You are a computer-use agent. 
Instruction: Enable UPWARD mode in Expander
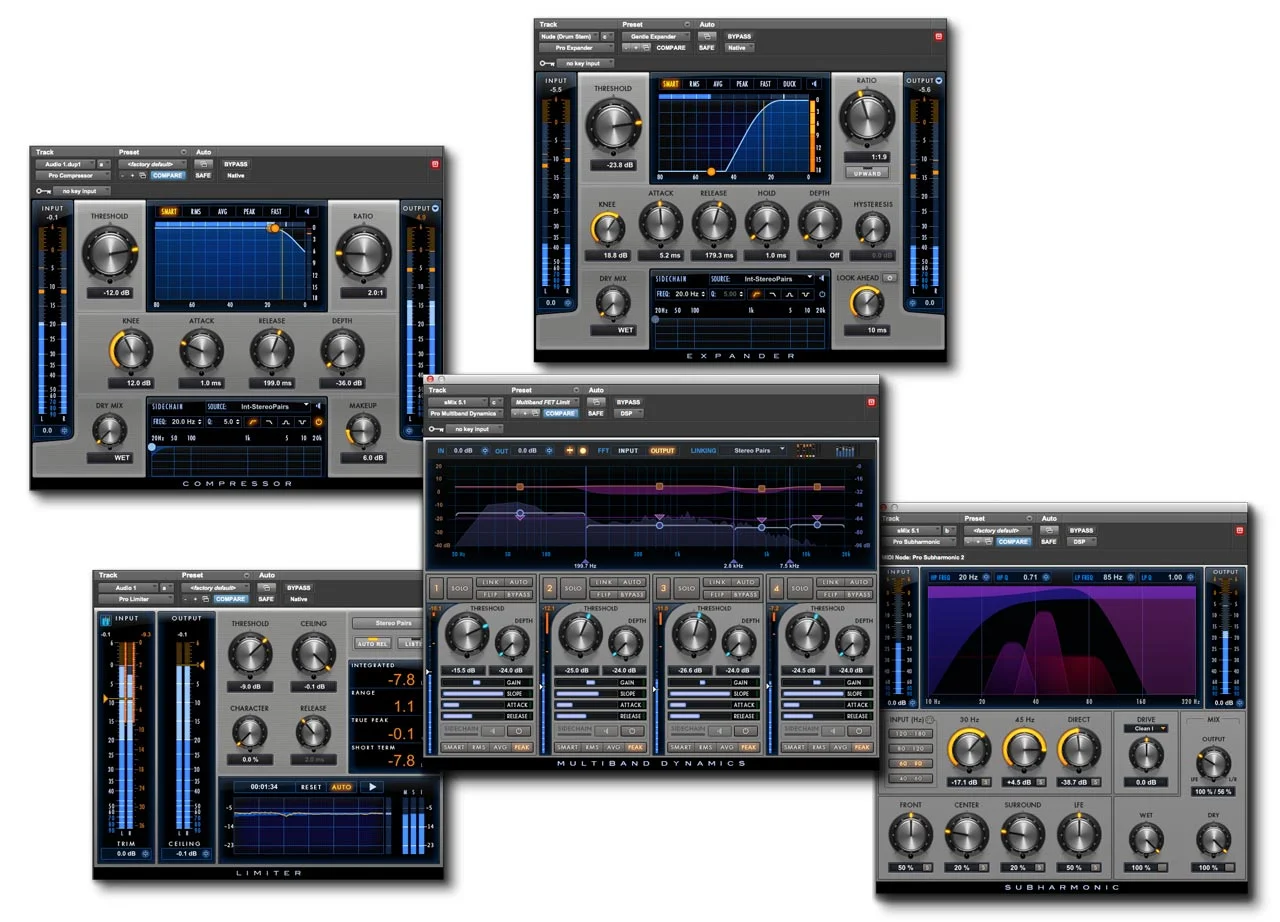pos(866,173)
